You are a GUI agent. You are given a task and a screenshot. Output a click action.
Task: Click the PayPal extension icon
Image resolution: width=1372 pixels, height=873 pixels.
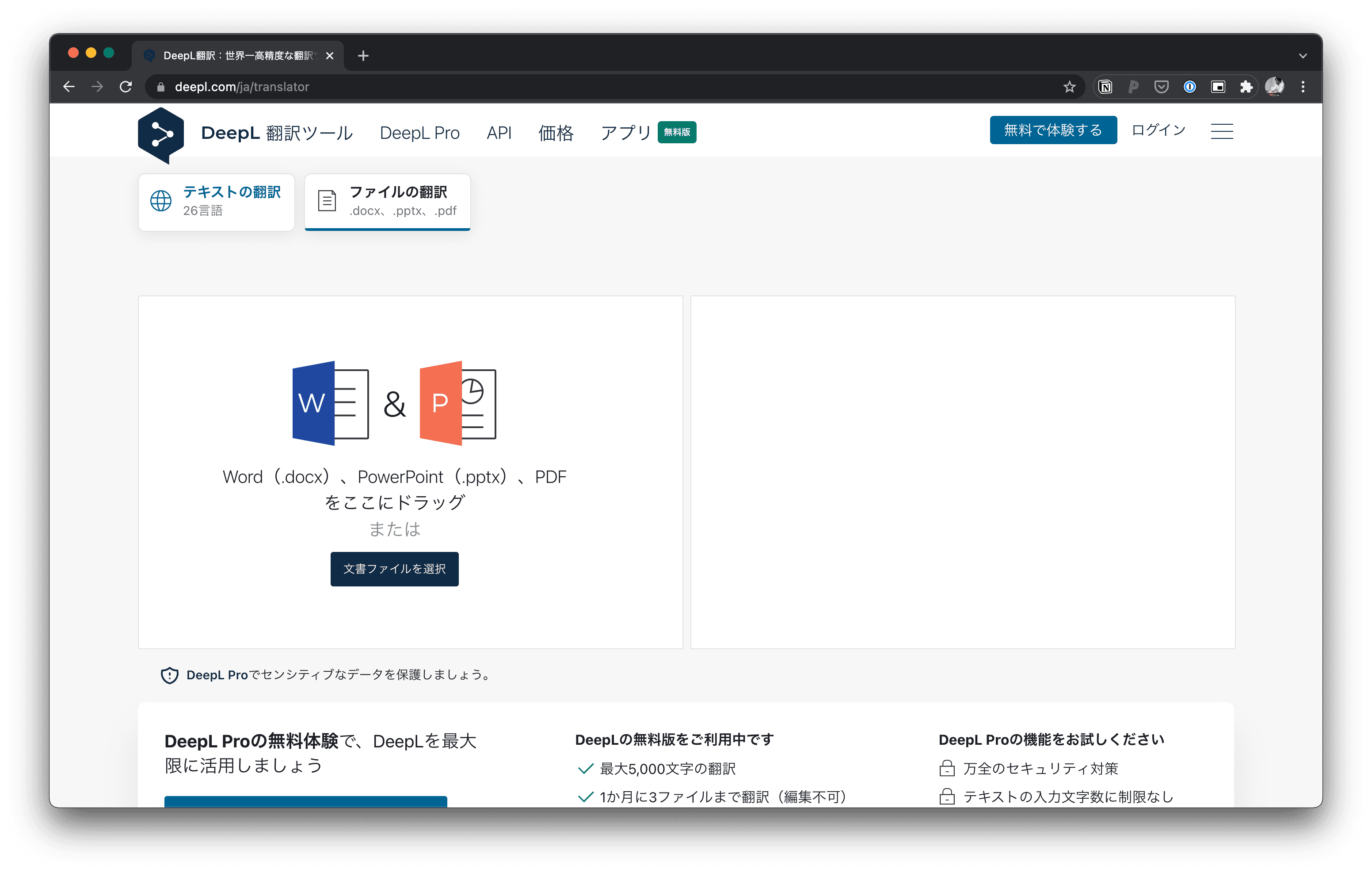coord(1133,87)
